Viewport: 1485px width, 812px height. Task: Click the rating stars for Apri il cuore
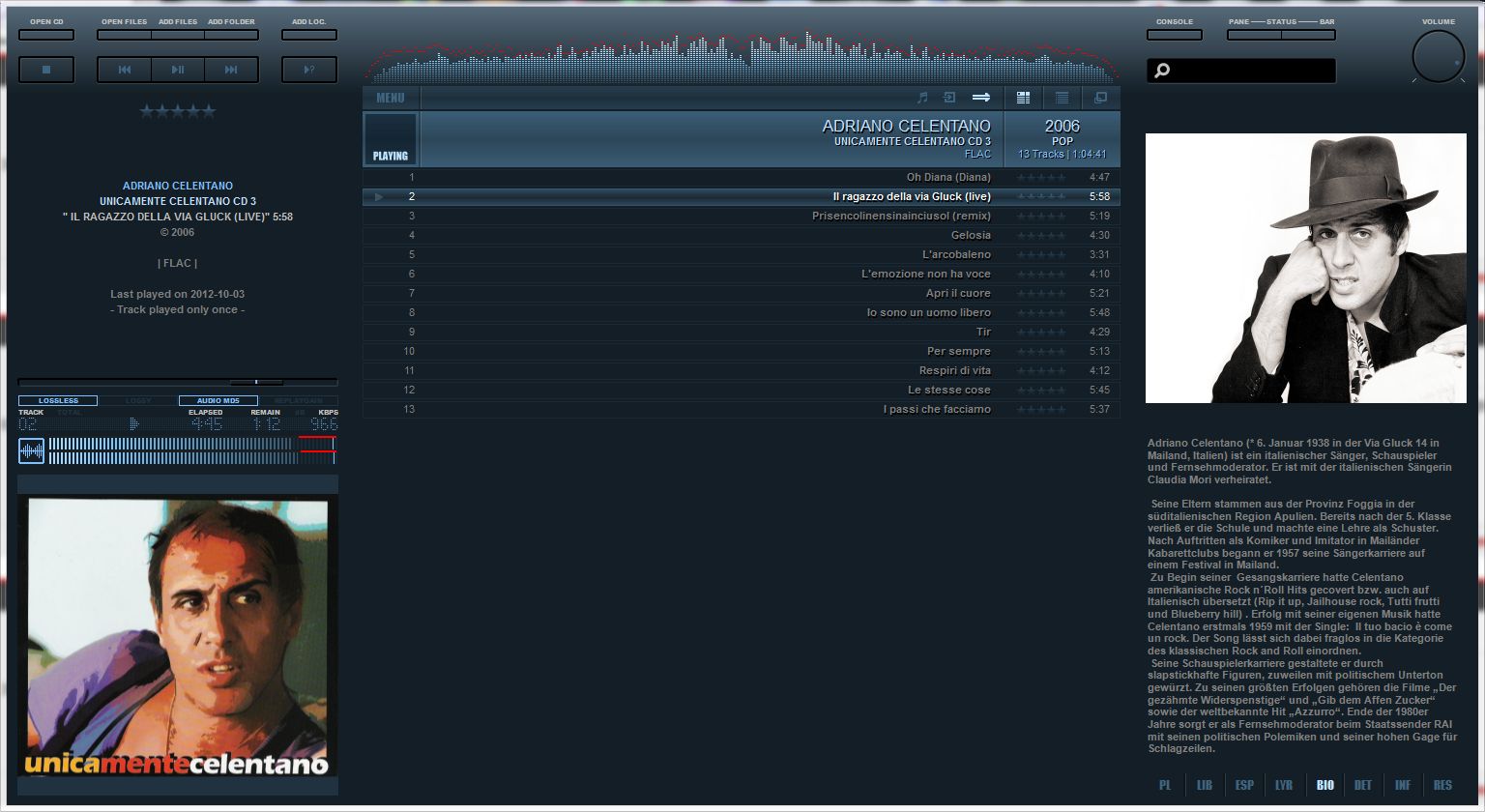tap(1041, 294)
